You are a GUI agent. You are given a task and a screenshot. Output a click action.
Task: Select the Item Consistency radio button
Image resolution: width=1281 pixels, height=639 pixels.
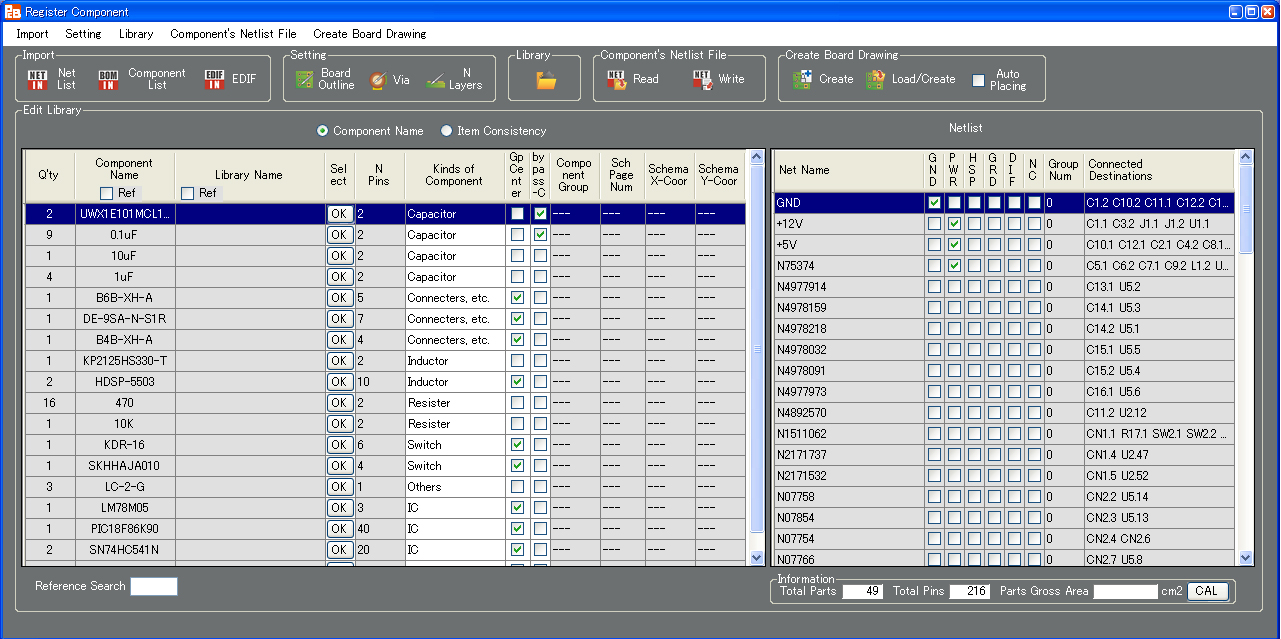pyautogui.click(x=447, y=131)
